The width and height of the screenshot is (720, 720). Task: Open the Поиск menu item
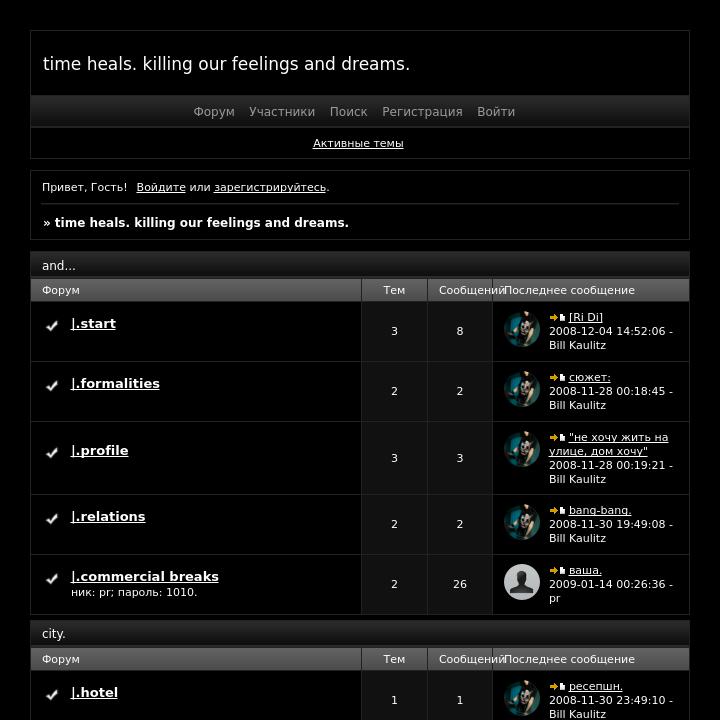tap(349, 112)
